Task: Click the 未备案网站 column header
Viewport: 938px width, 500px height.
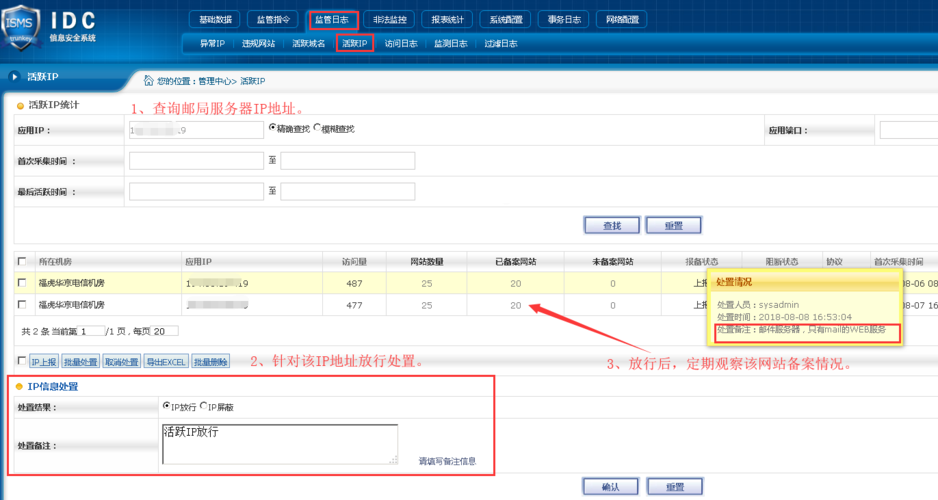Action: click(613, 261)
